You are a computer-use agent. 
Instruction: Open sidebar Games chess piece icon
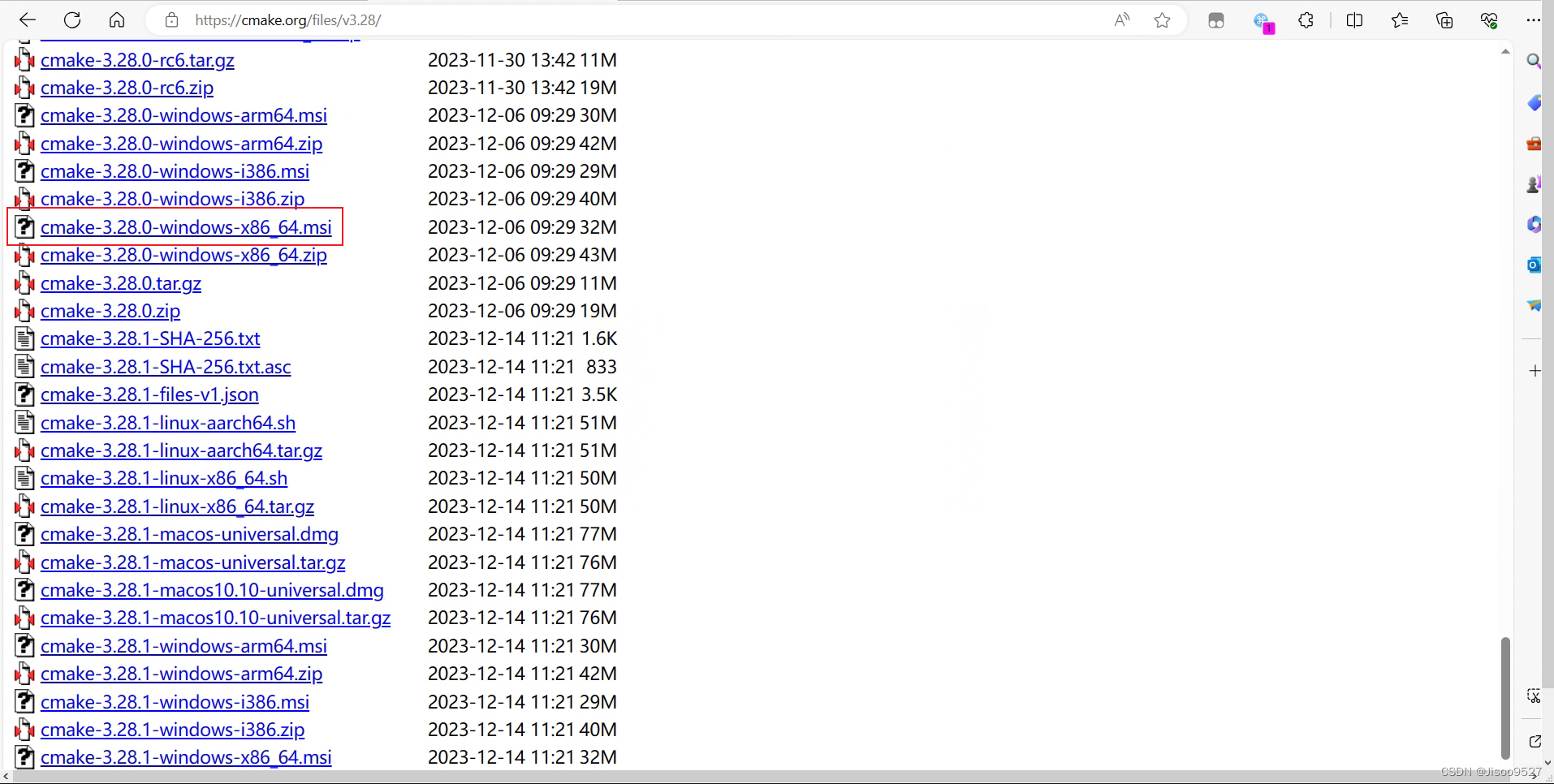tap(1534, 184)
